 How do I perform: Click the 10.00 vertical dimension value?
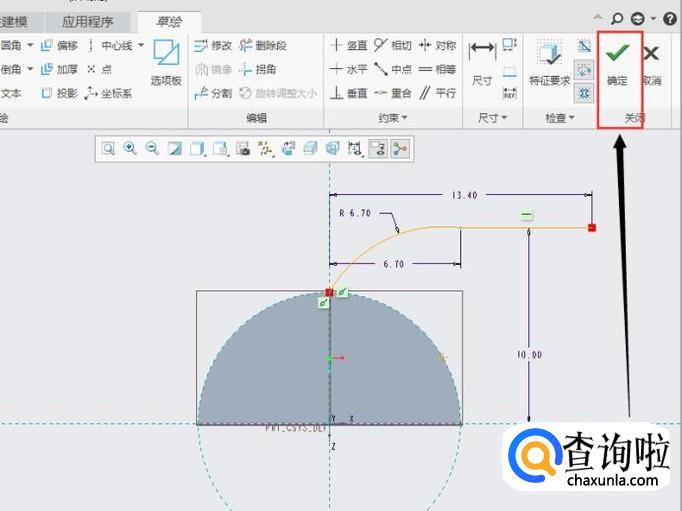pos(529,355)
